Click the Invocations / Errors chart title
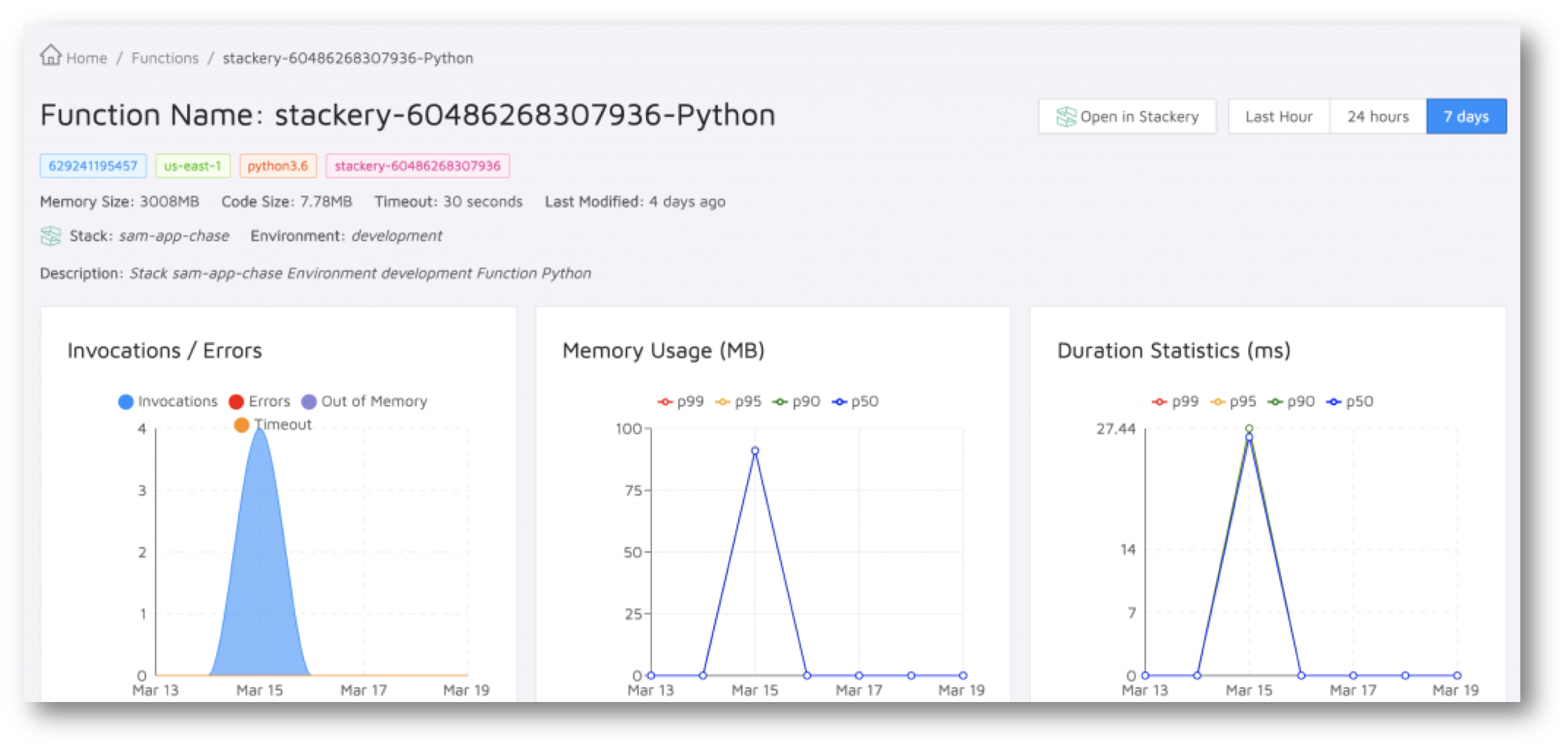Image resolution: width=1568 pixels, height=750 pixels. [x=165, y=350]
